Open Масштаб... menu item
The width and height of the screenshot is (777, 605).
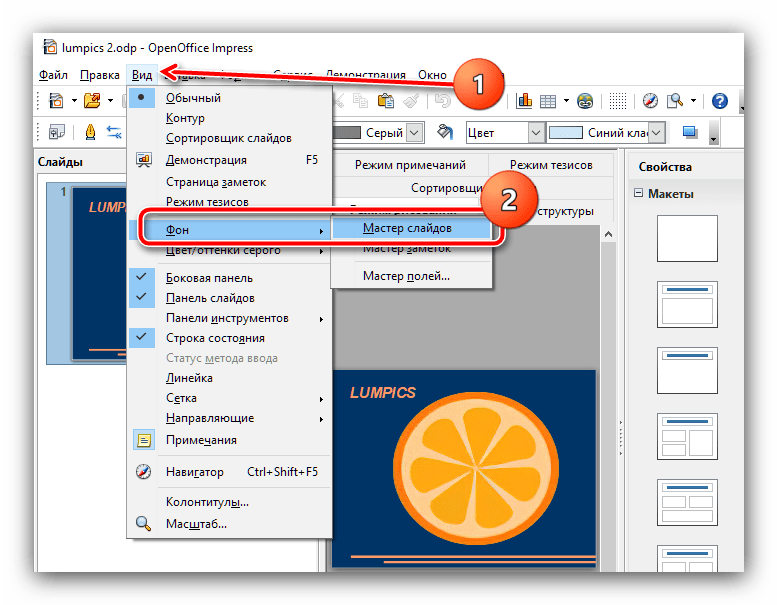(229, 524)
